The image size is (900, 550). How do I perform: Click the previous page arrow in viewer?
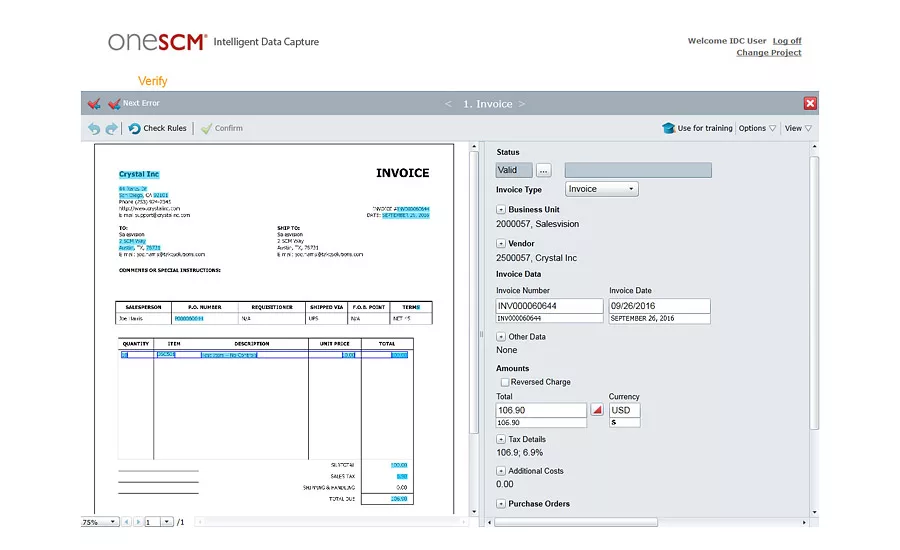127,522
